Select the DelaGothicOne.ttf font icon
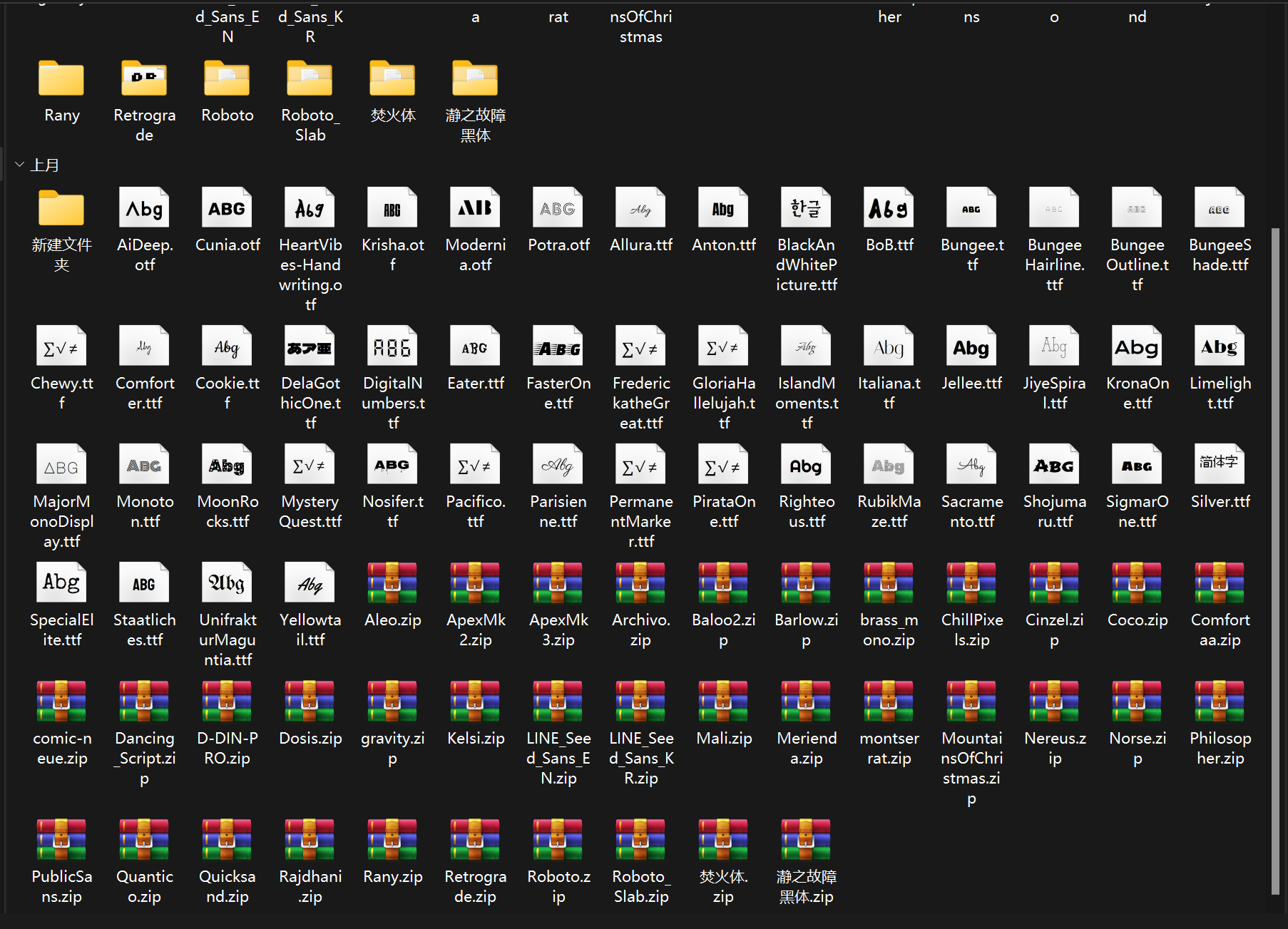Viewport: 1288px width, 929px height. pos(310,347)
